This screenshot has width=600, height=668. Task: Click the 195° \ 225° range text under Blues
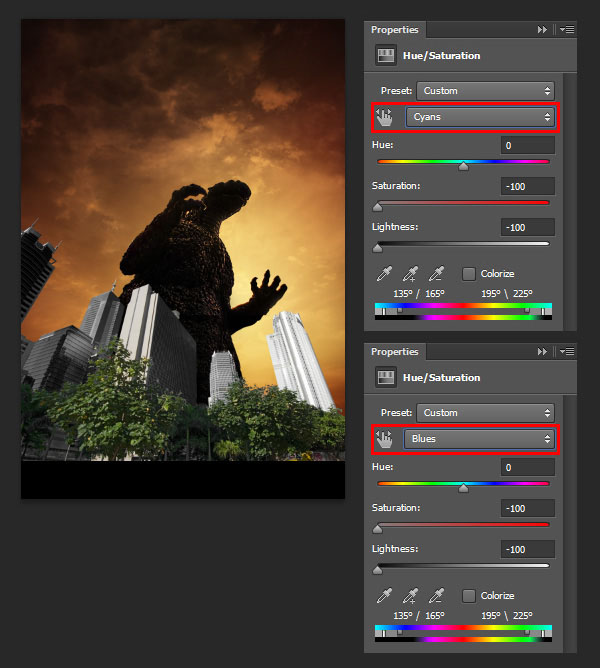pyautogui.click(x=507, y=616)
